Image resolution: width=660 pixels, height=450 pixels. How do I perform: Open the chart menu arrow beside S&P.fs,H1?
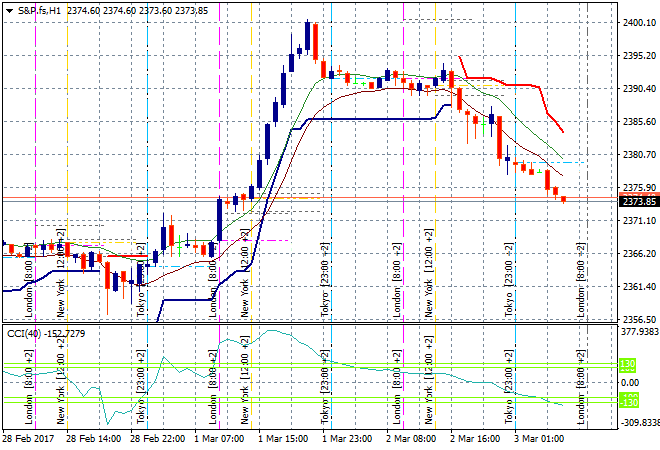(9, 9)
